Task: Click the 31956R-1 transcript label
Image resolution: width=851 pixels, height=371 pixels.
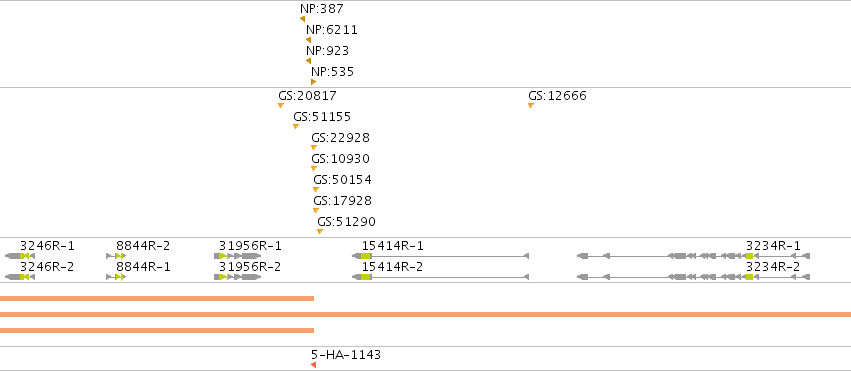Action: click(250, 246)
